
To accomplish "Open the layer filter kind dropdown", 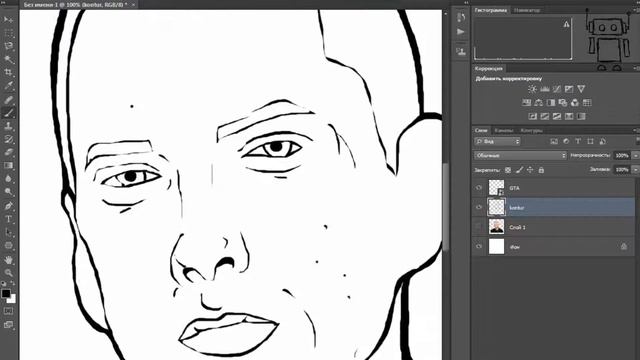I will (498, 141).
